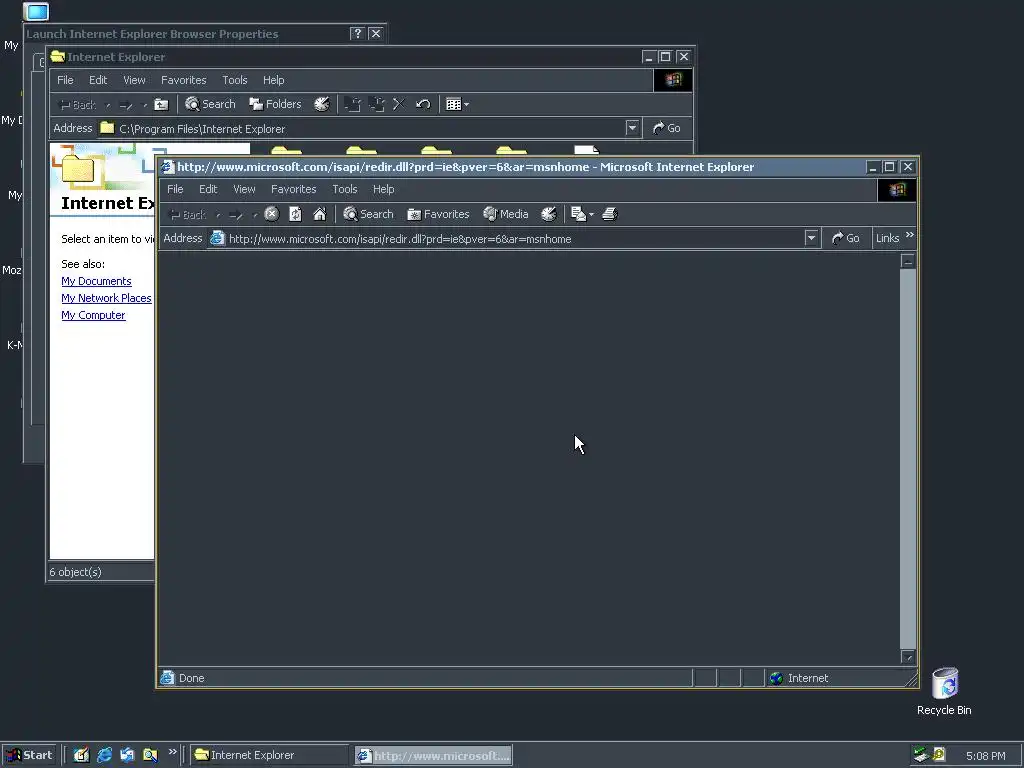Click the browser address URL field
Screen dimensions: 1024x768
[506, 238]
